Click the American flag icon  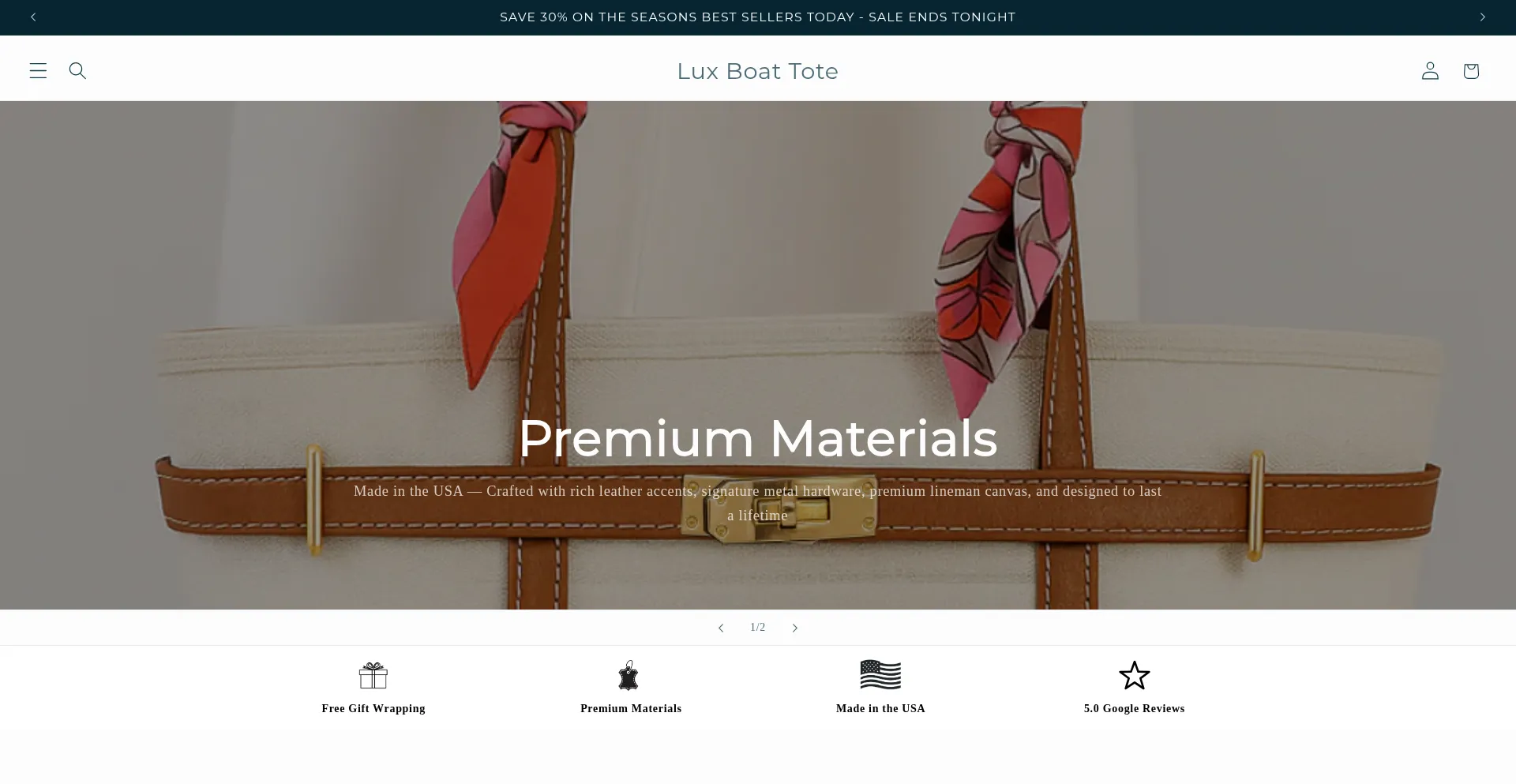coord(880,675)
